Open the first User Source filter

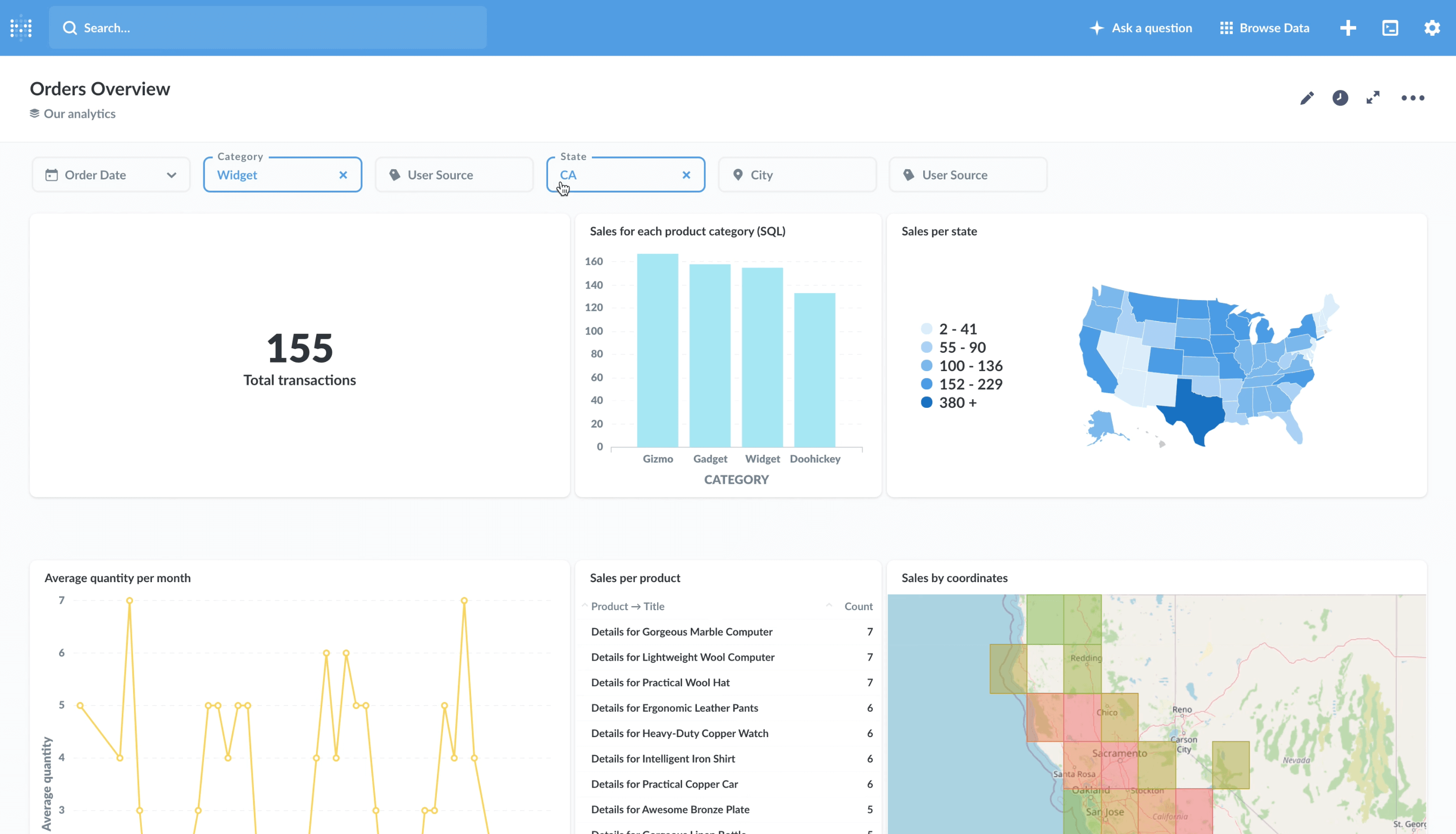pos(454,175)
